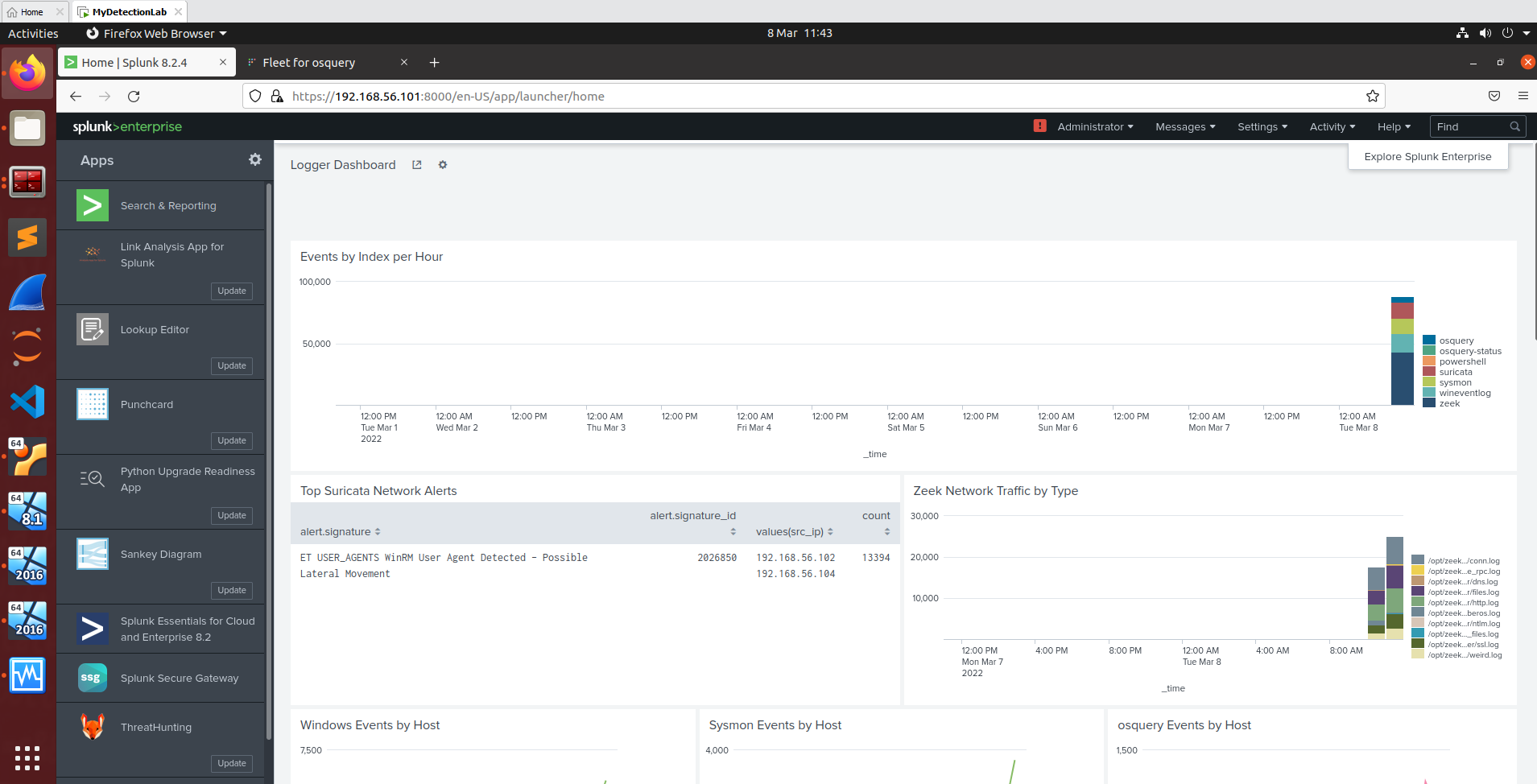Viewport: 1537px width, 784px height.
Task: Open the GNOME Activities overview
Action: point(33,33)
